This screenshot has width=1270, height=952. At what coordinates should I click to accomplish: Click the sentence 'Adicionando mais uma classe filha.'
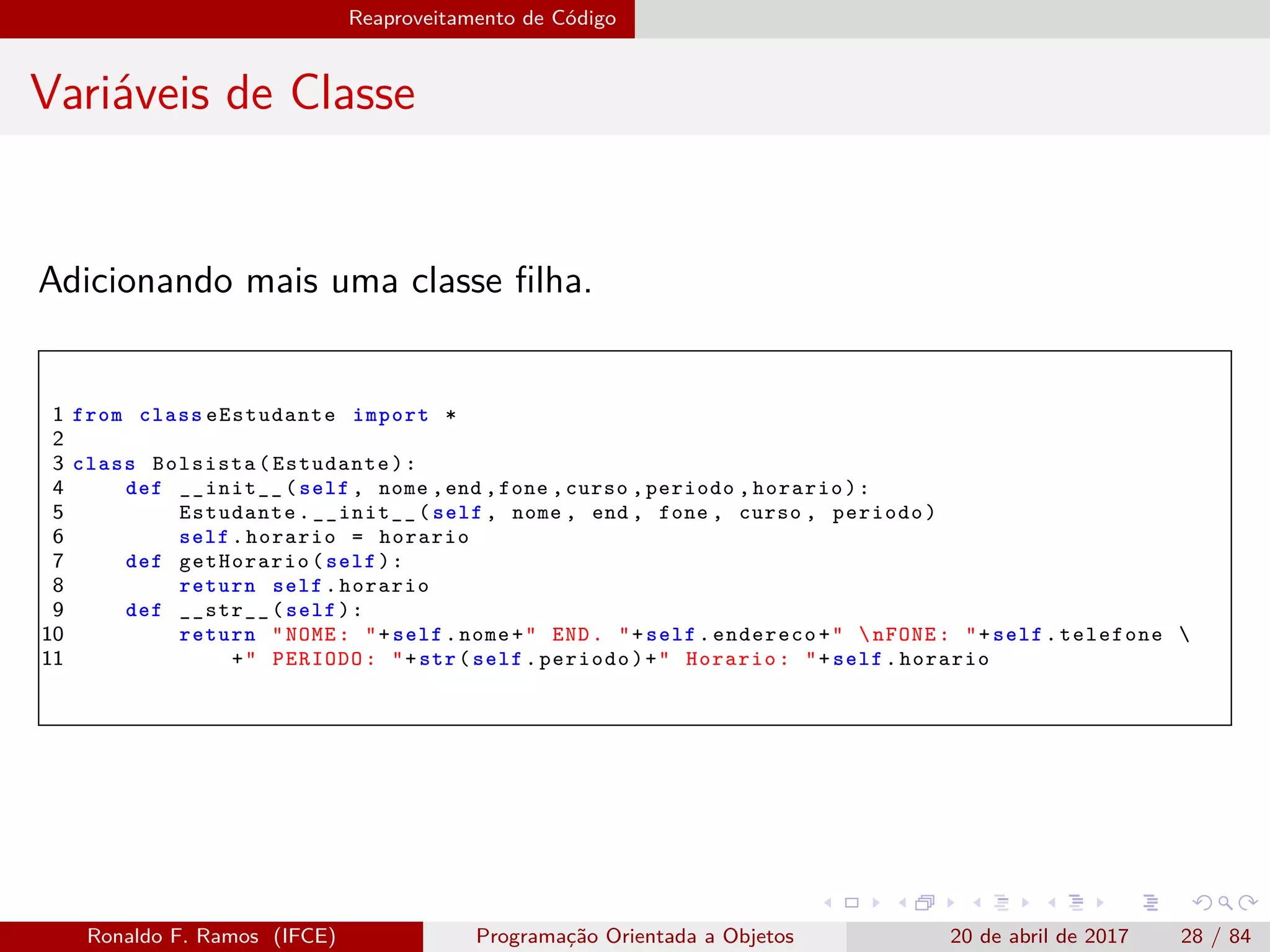point(316,280)
